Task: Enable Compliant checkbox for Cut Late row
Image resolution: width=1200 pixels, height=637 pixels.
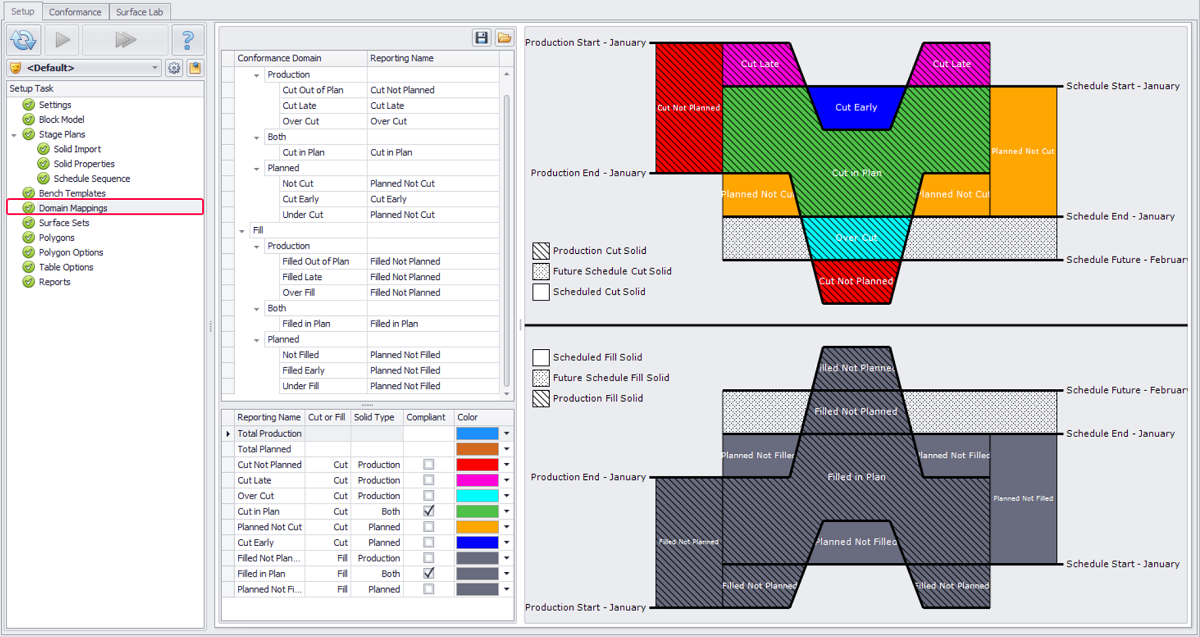Action: point(428,480)
